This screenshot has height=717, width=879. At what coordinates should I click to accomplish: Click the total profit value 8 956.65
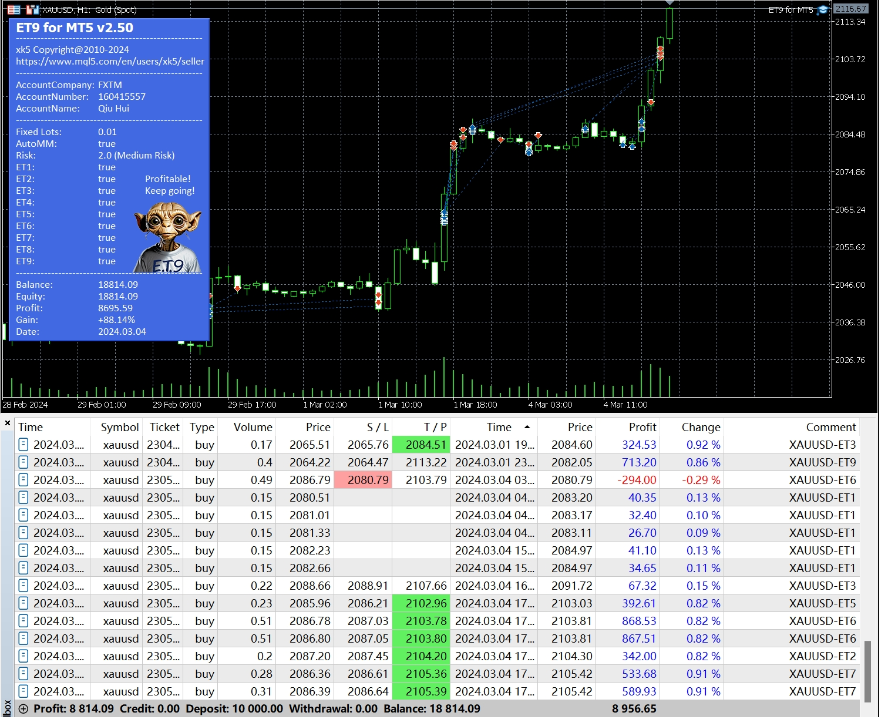tap(633, 709)
